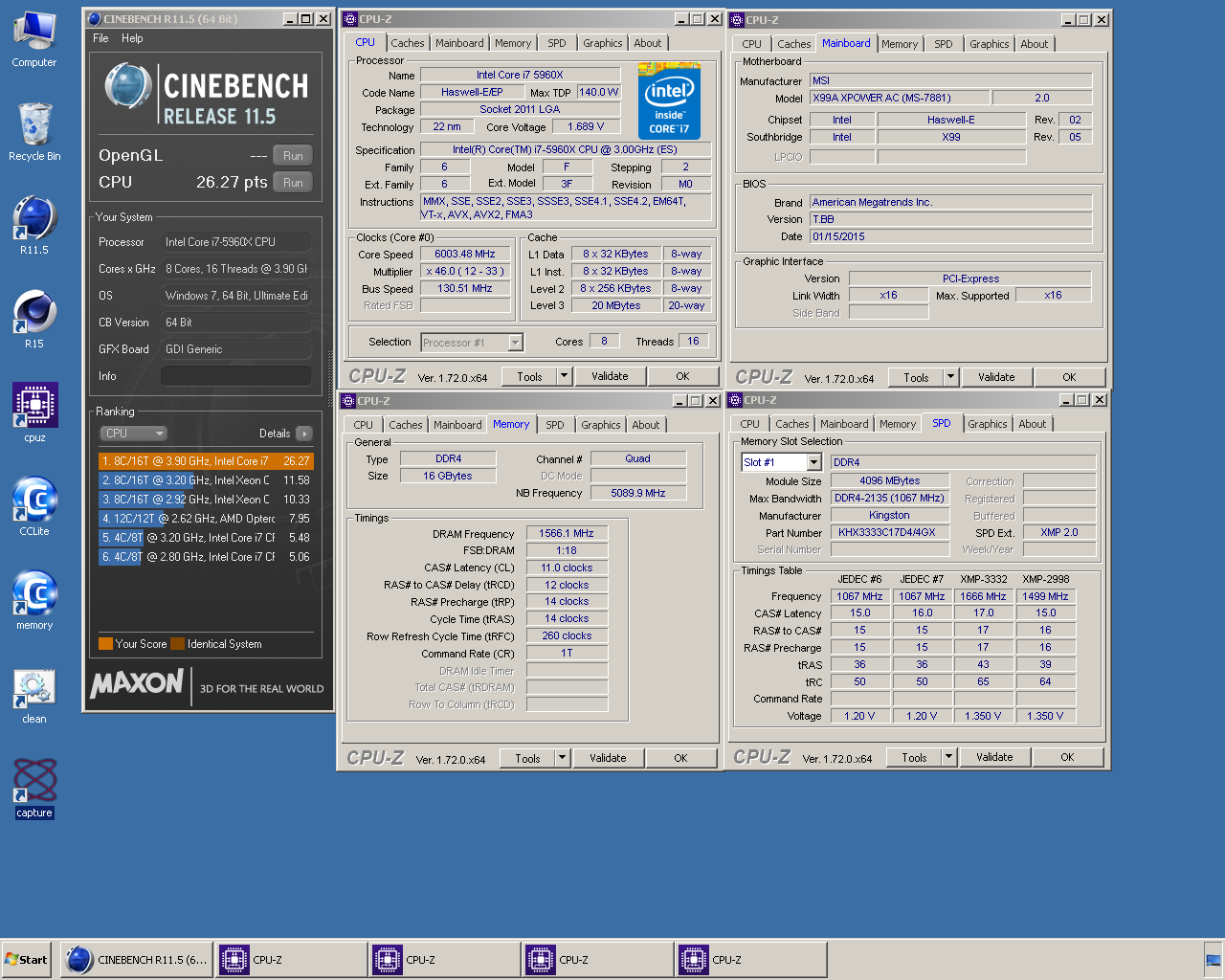Switch to Caches tab in CPU tab window
This screenshot has width=1225, height=980.
pos(408,43)
